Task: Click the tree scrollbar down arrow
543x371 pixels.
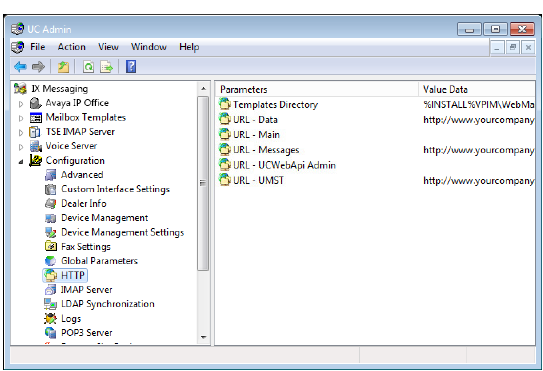Action: (203, 337)
